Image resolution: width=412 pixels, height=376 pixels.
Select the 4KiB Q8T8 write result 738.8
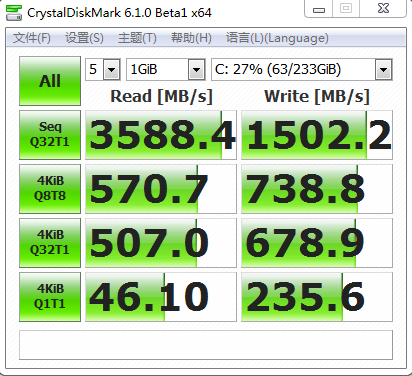coord(317,189)
